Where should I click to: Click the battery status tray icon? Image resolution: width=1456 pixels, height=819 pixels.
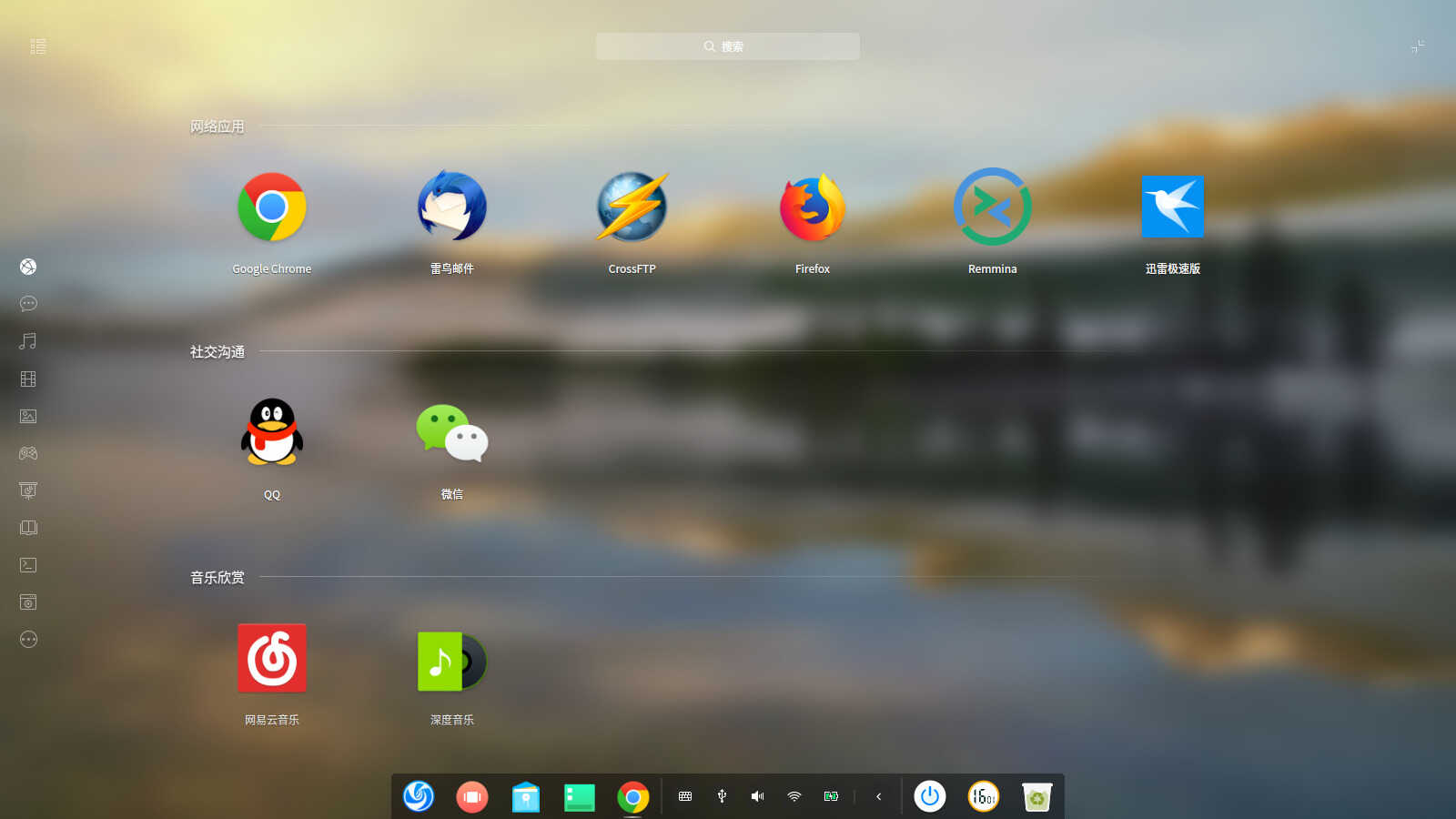[831, 796]
